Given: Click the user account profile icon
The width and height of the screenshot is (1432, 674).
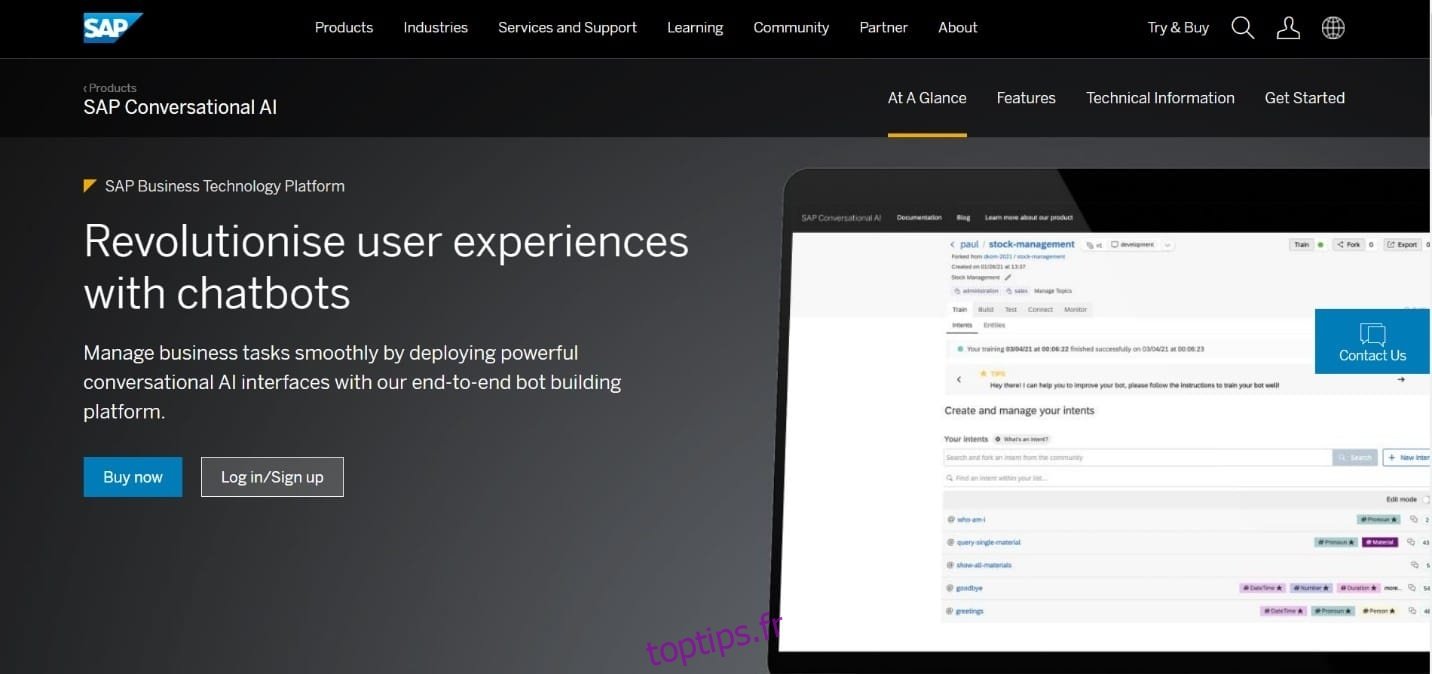Looking at the screenshot, I should click(x=1288, y=28).
